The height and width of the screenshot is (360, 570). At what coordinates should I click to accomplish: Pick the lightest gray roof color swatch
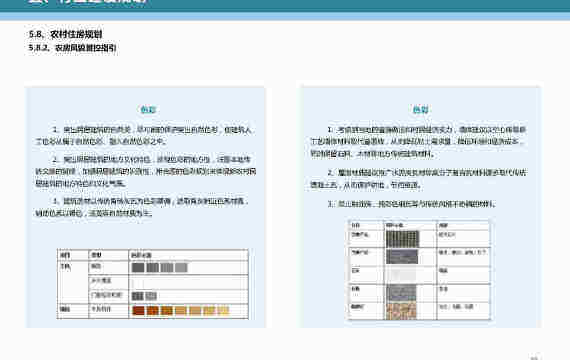[181, 268]
